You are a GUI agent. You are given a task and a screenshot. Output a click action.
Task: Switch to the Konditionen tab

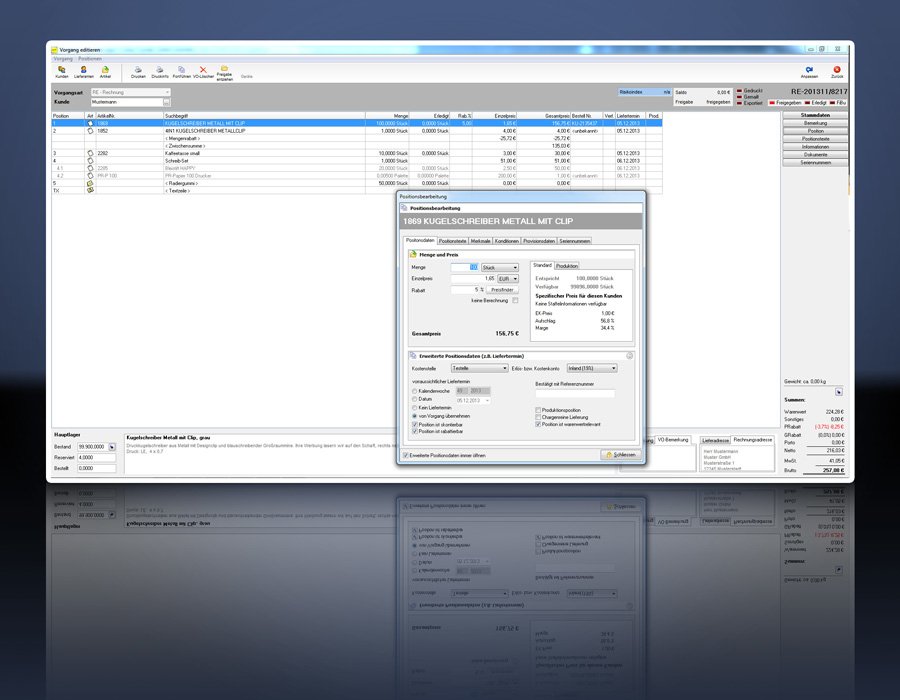click(x=507, y=241)
